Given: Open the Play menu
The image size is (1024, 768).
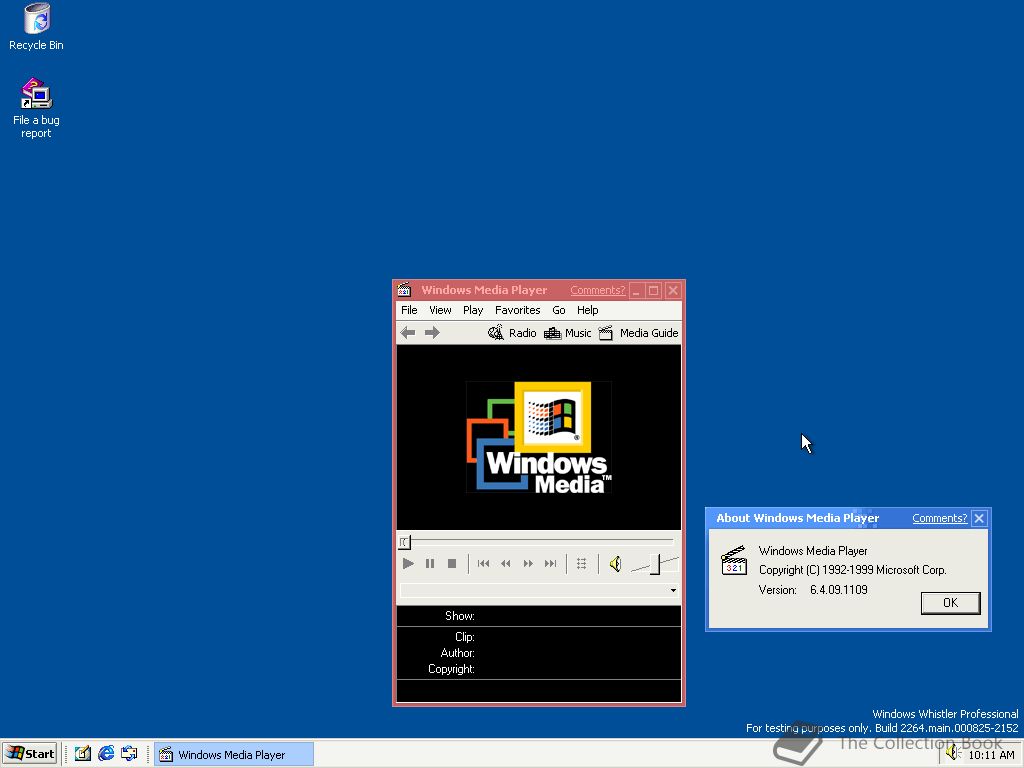Looking at the screenshot, I should (473, 310).
